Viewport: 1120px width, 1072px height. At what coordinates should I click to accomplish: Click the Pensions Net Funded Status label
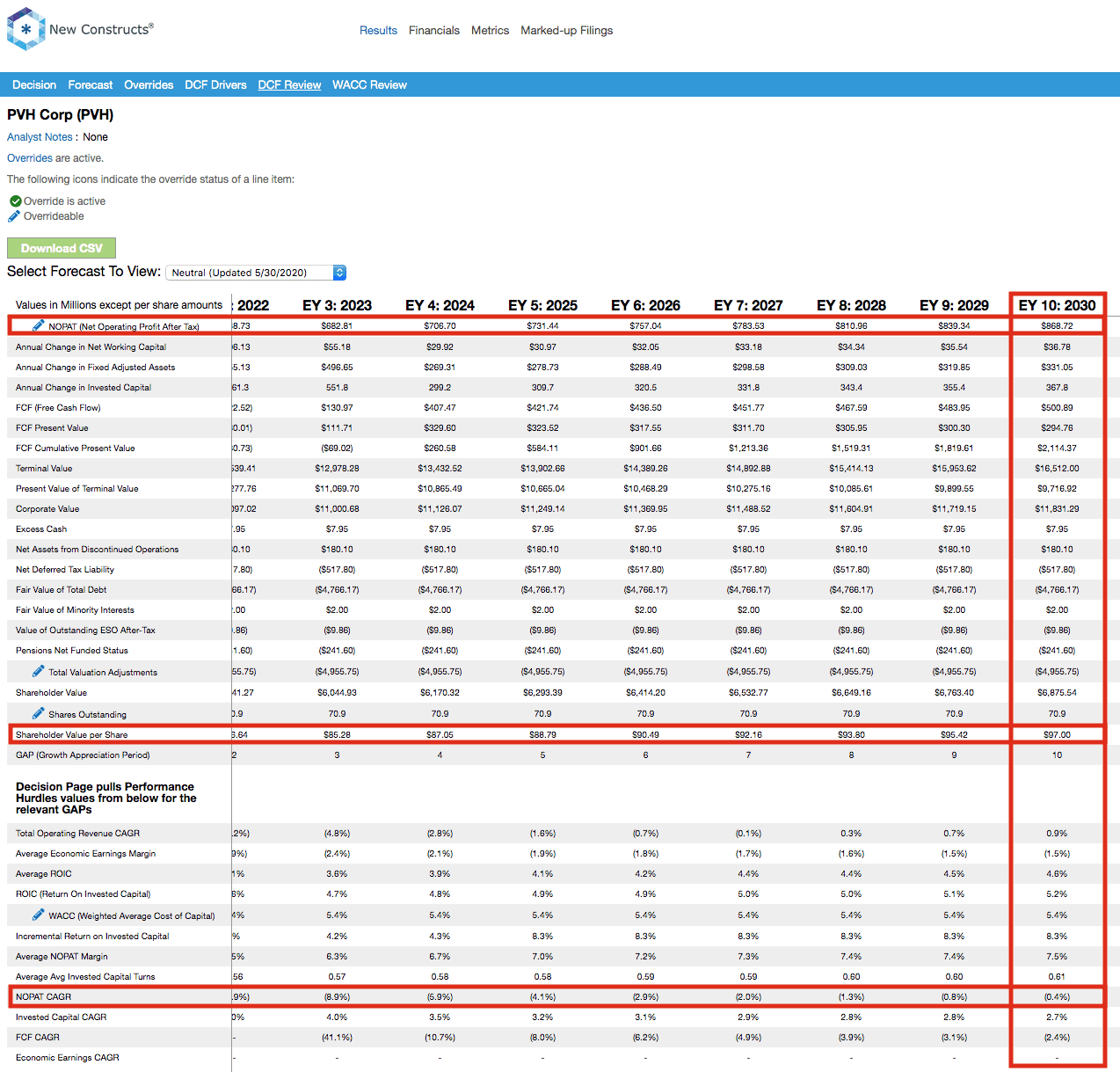[x=72, y=650]
